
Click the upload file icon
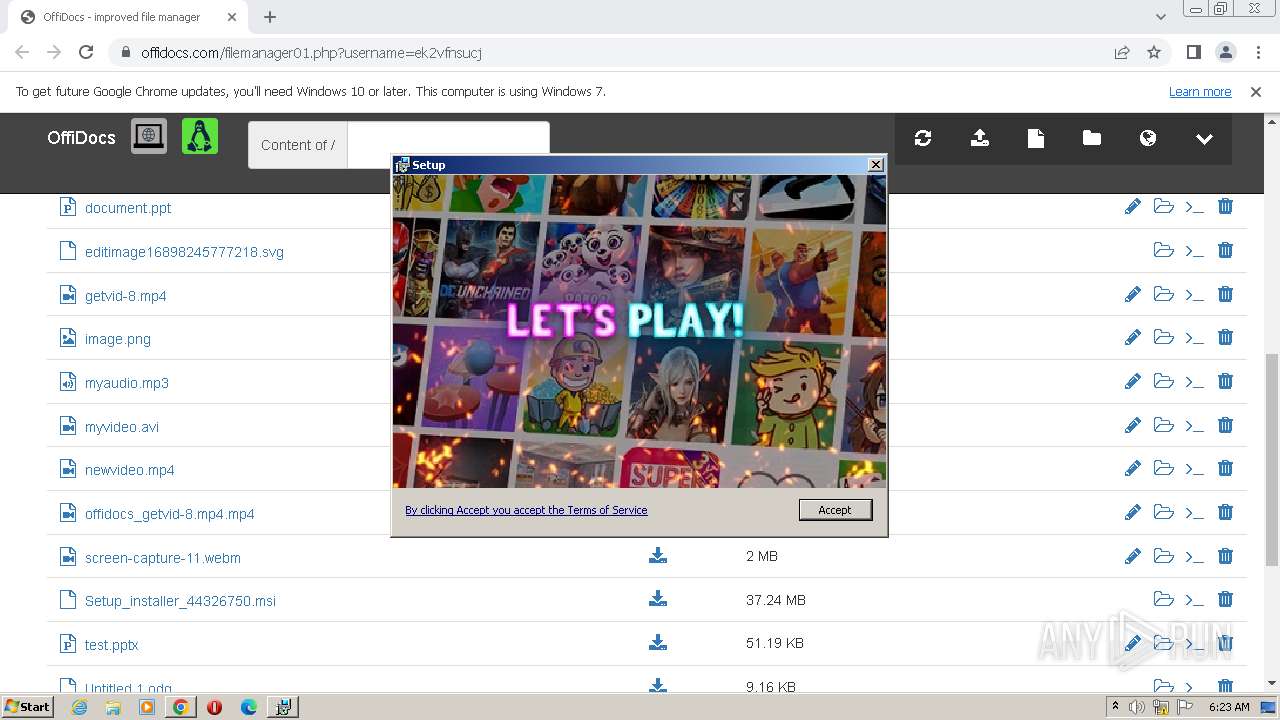(x=980, y=139)
